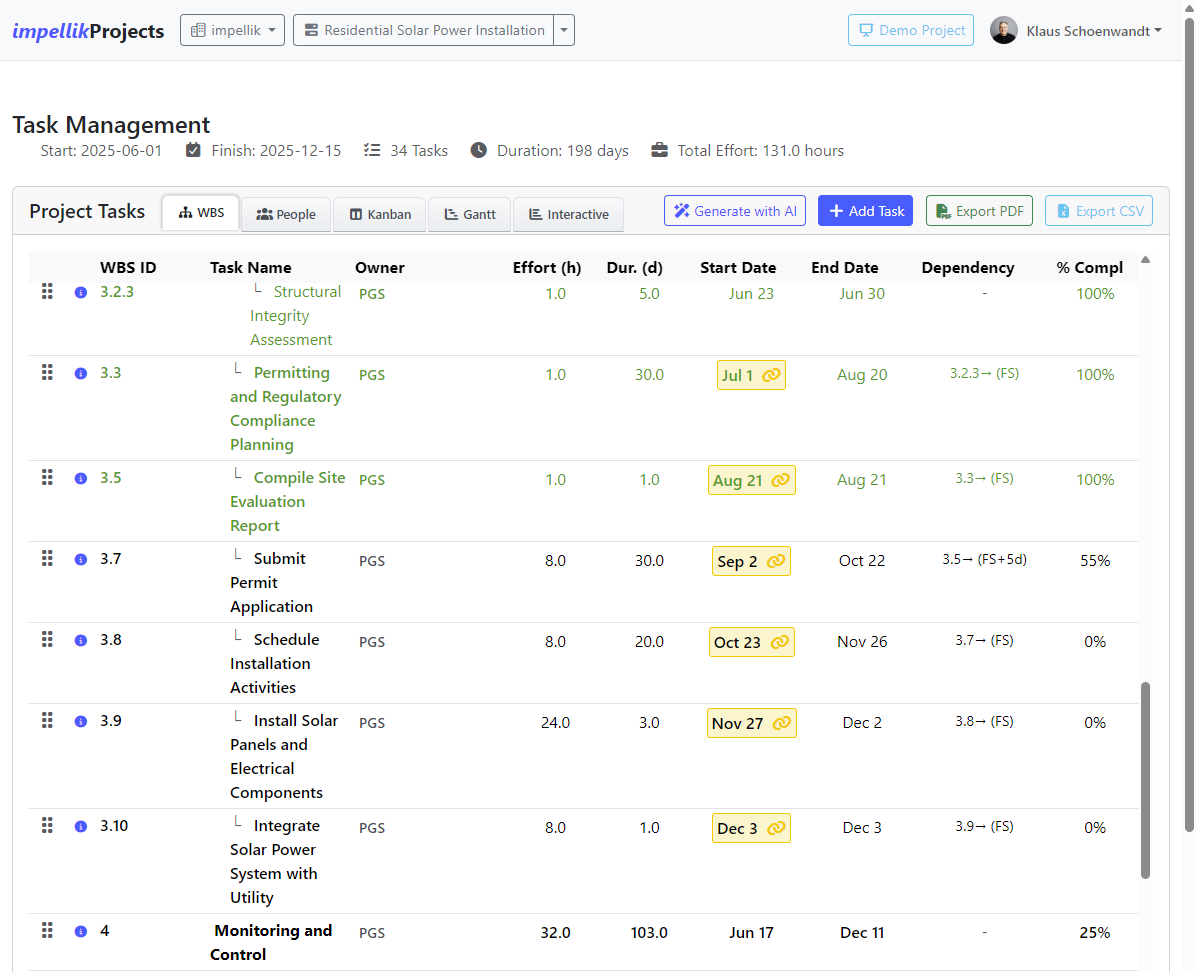Open info icon for task 3.9
Viewport: 1196px width, 972px height.
point(81,721)
